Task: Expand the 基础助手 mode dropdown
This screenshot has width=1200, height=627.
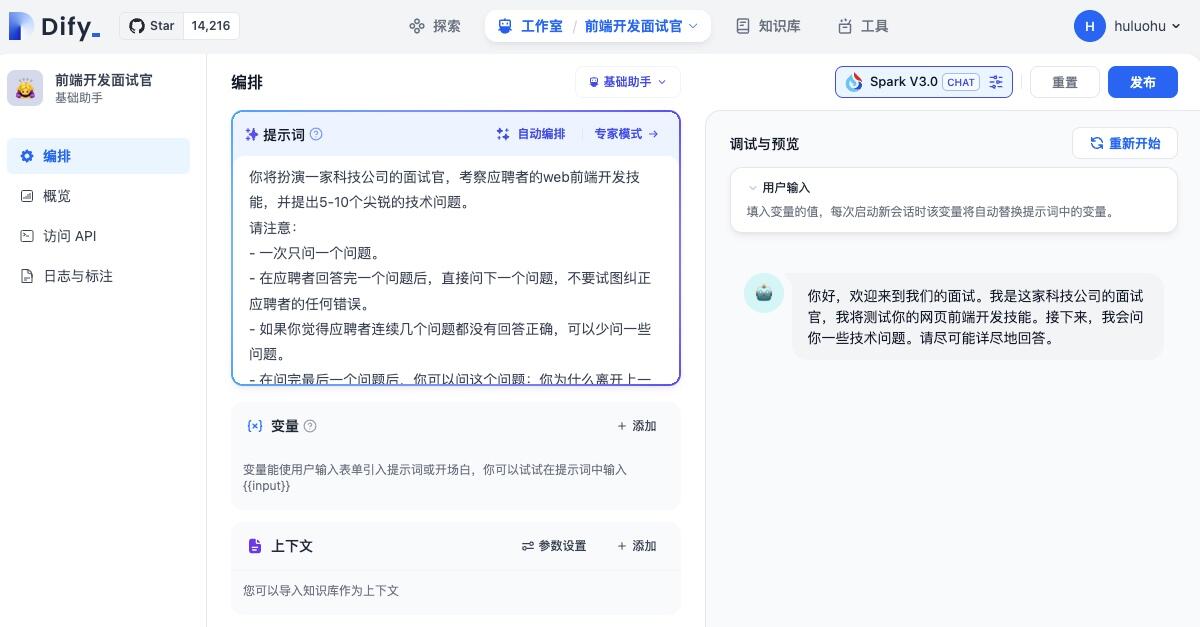Action: pos(628,82)
